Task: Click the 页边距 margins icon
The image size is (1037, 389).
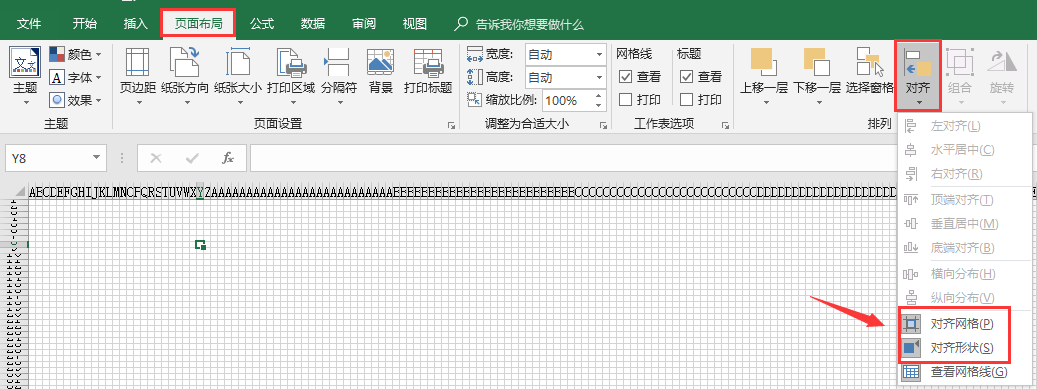Action: 138,62
